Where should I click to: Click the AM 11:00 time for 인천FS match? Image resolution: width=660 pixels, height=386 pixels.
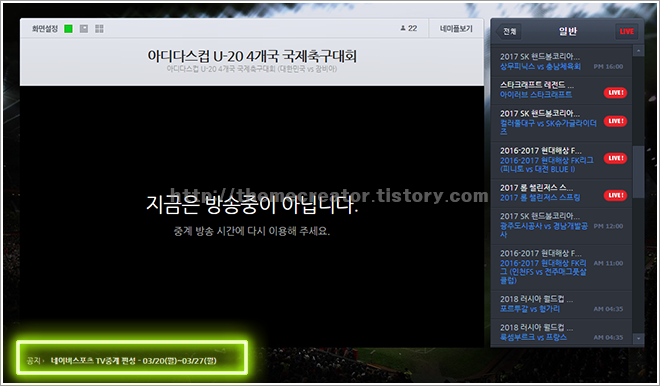(x=608, y=263)
